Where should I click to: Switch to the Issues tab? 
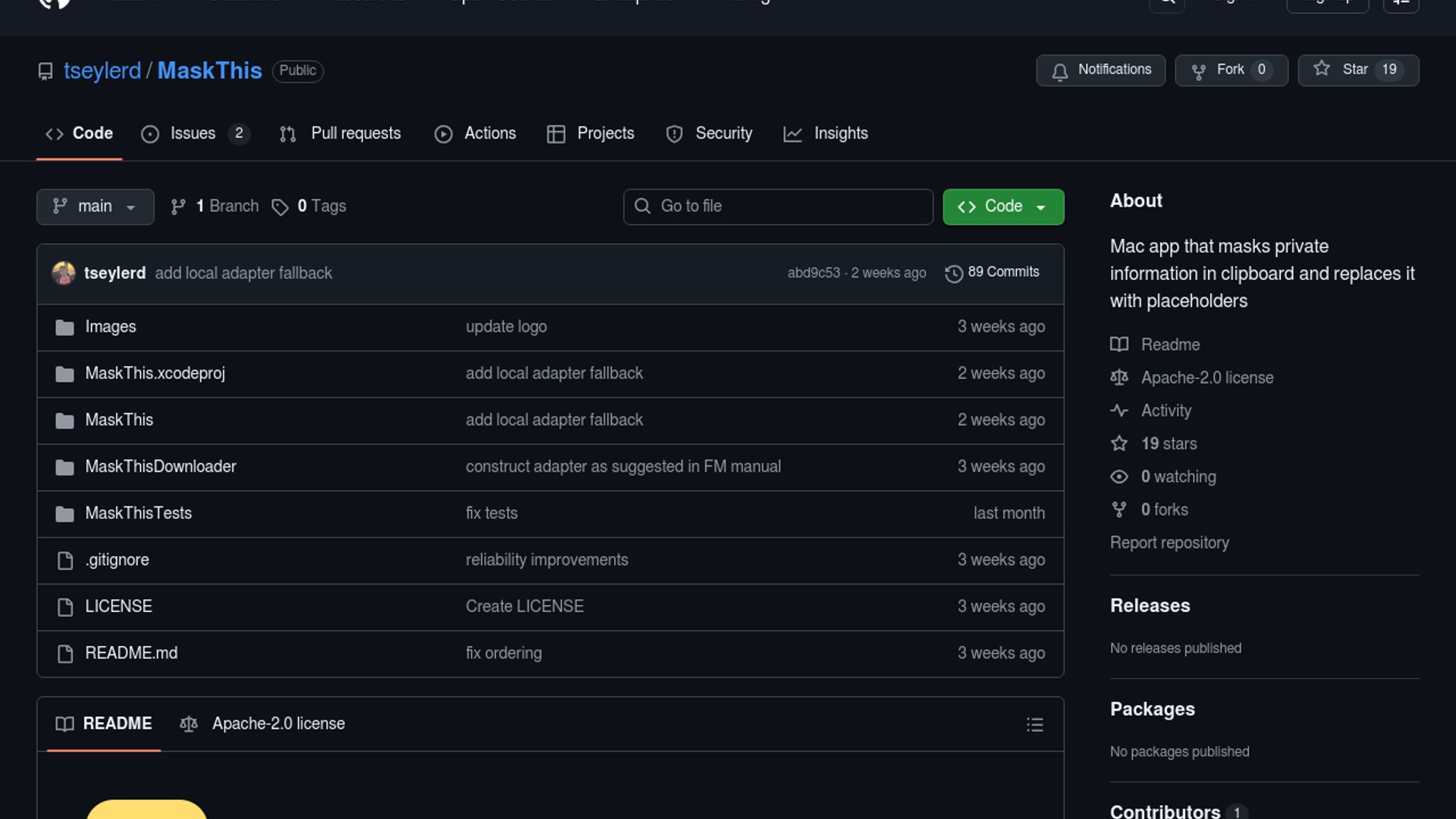coord(193,133)
